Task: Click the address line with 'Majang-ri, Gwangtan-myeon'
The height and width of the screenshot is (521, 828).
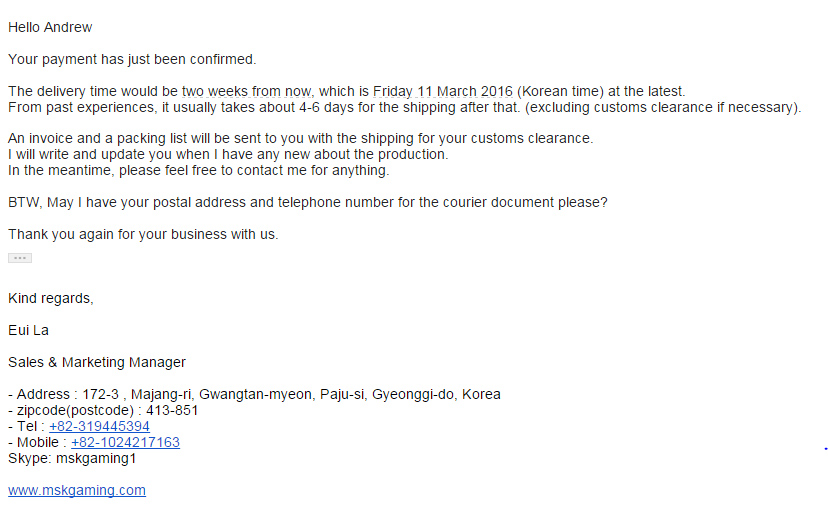Action: (254, 394)
